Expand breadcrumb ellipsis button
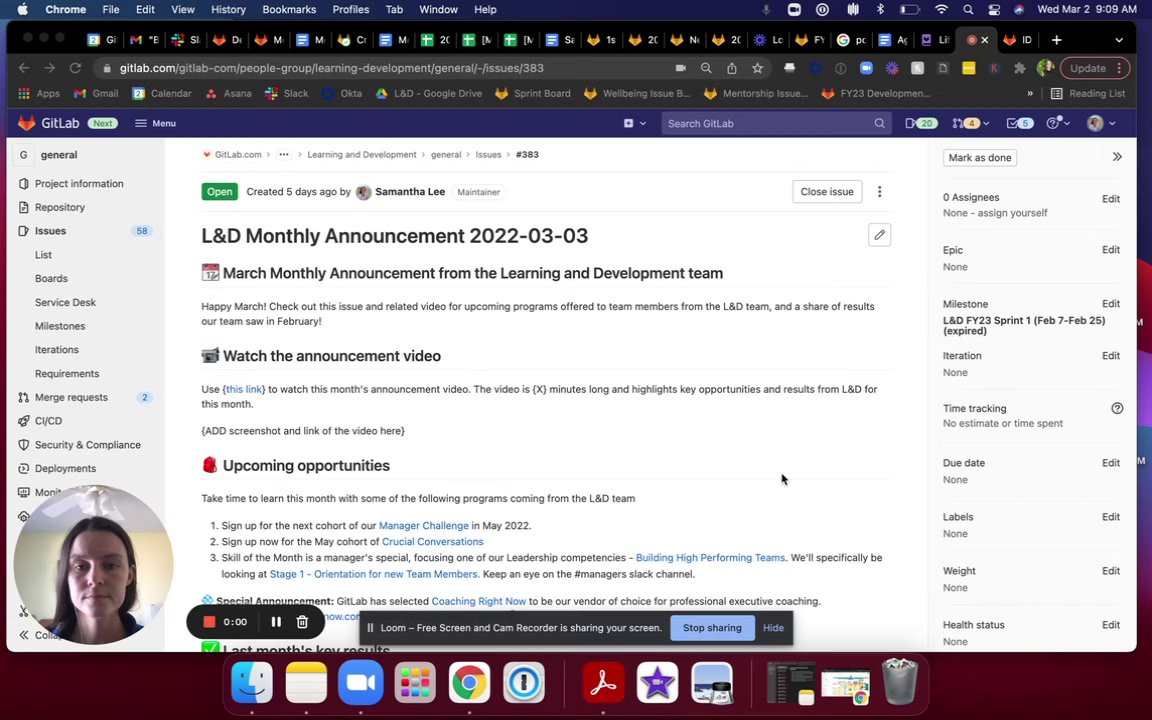This screenshot has width=1152, height=720. pos(284,155)
